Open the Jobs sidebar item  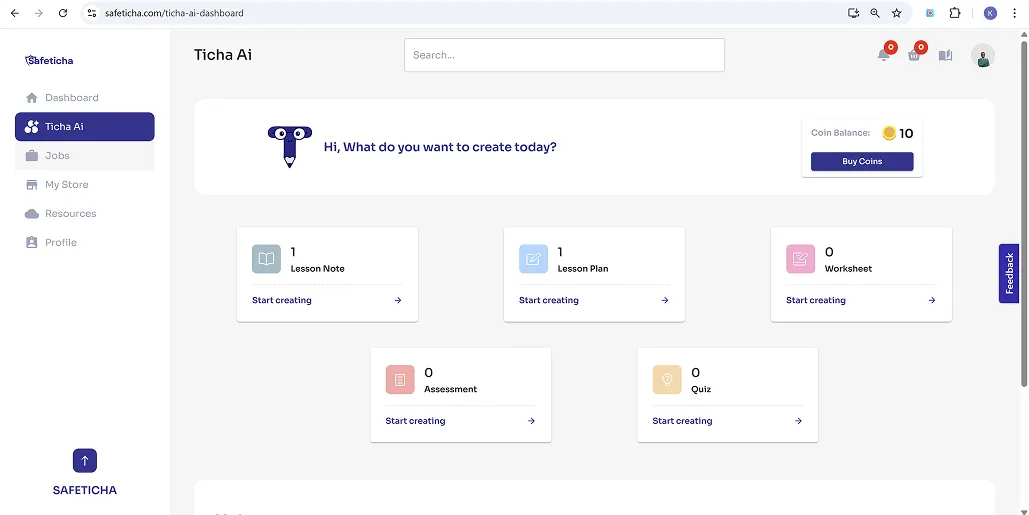[x=85, y=155]
